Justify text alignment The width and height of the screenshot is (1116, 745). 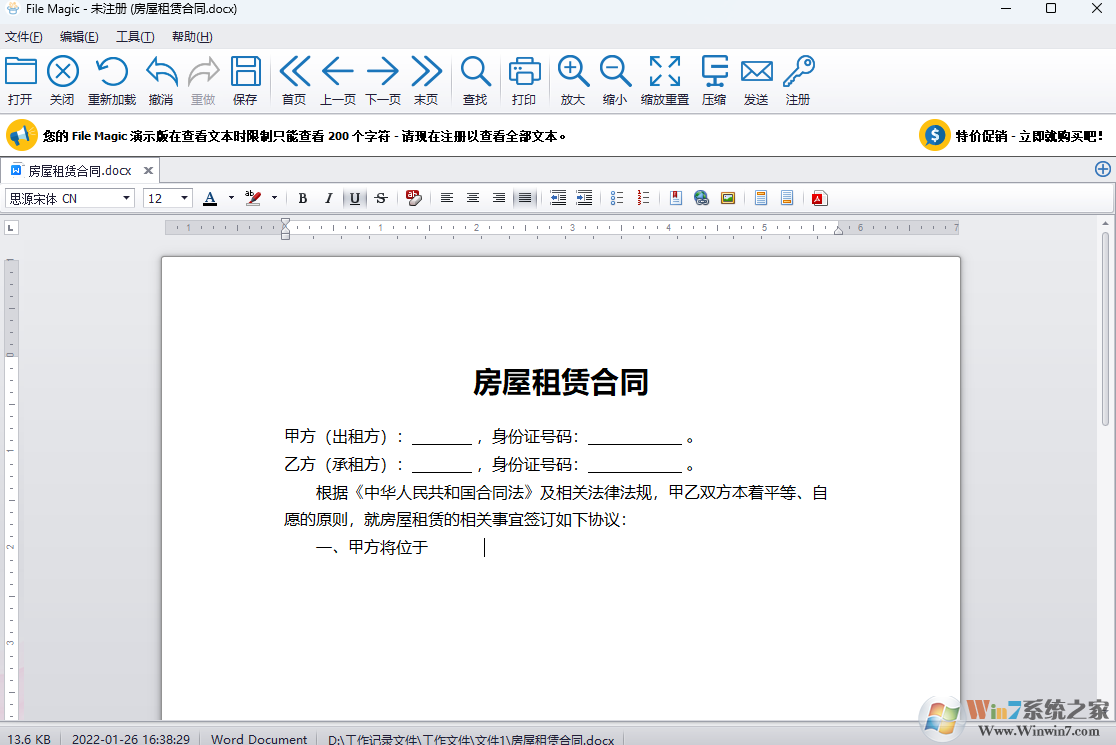pyautogui.click(x=525, y=198)
